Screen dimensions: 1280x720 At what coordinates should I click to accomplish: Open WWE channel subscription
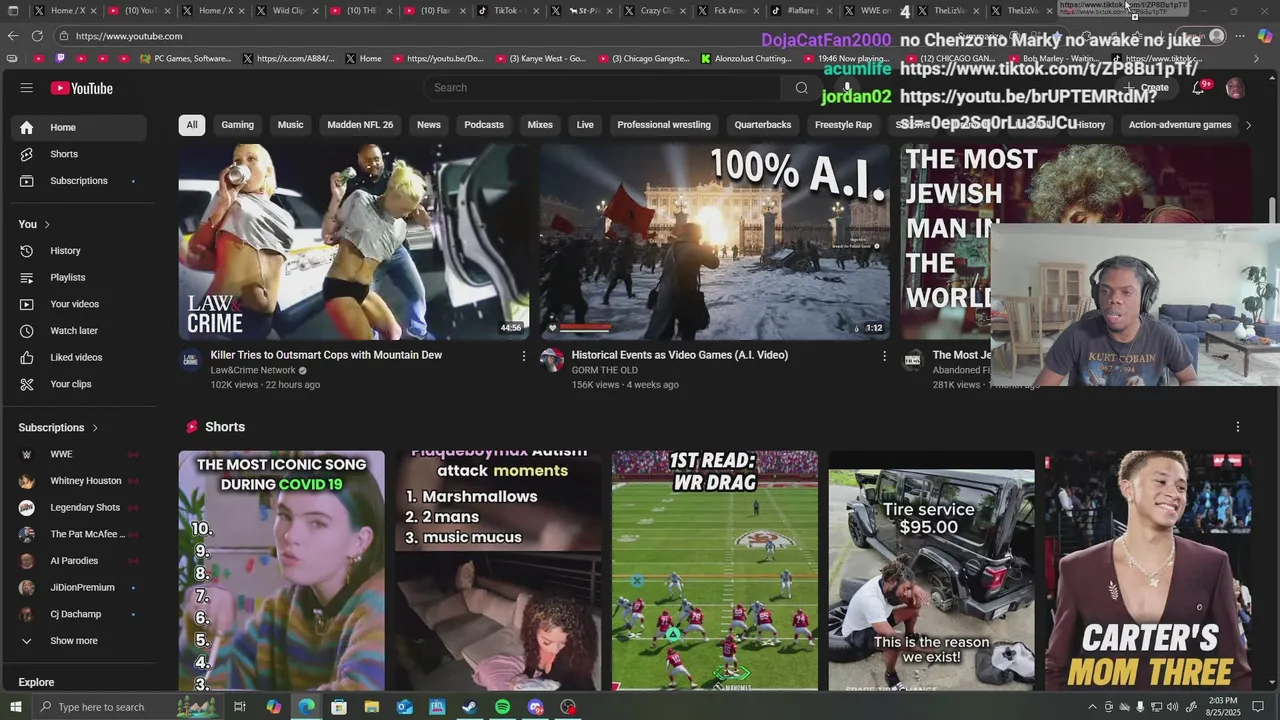point(79,454)
